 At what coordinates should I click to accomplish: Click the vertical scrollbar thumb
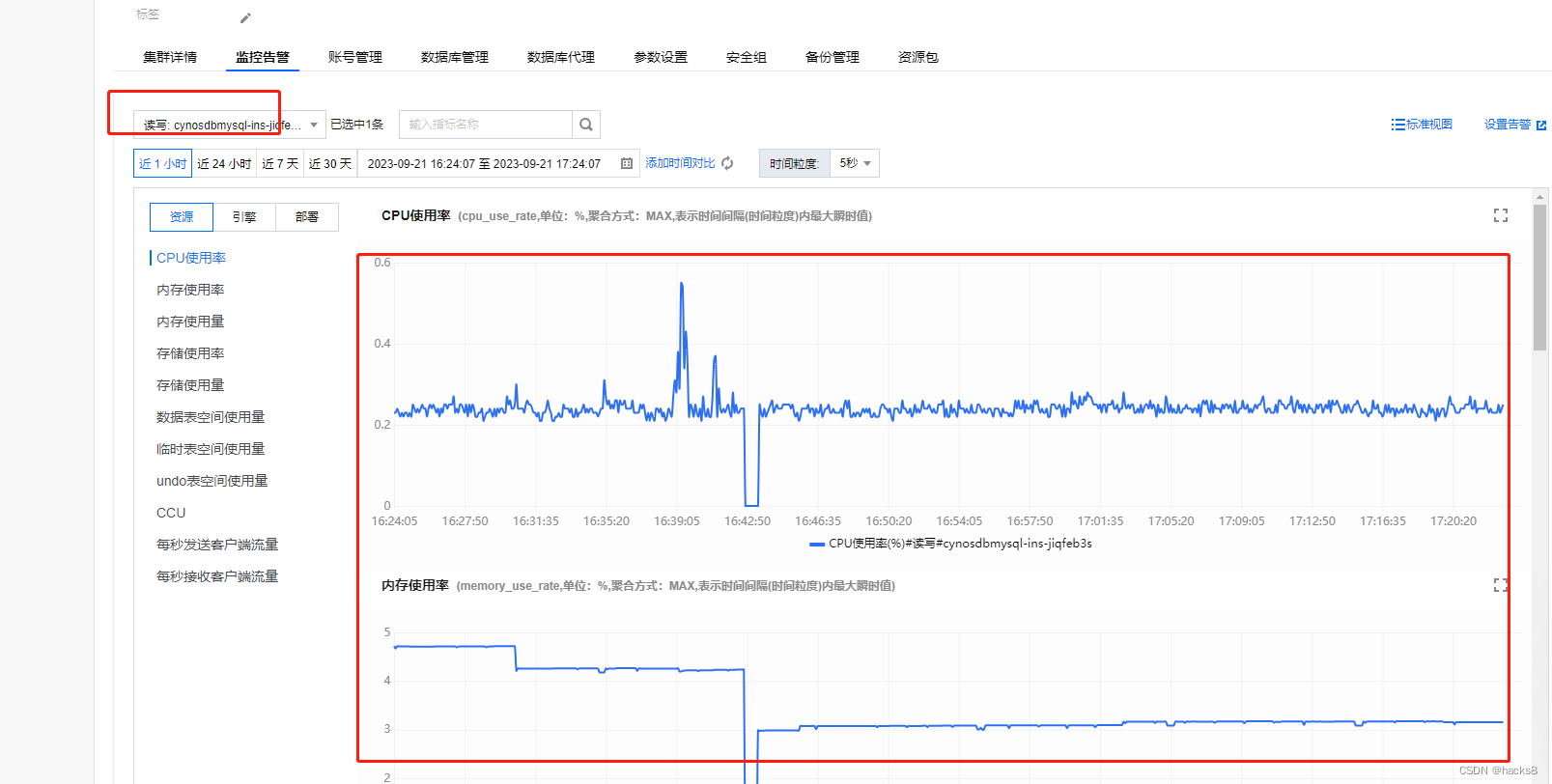[1539, 277]
